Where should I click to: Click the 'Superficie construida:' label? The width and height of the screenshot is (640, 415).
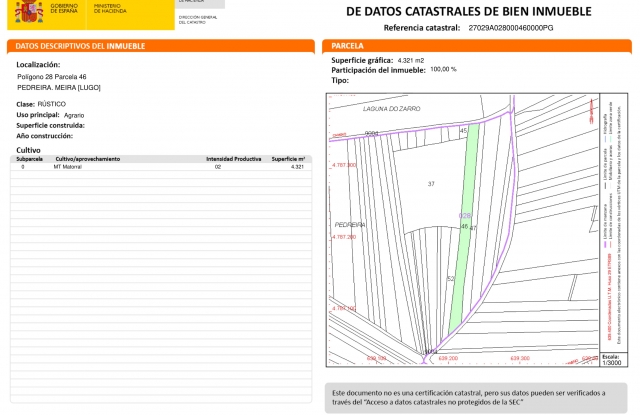(x=51, y=125)
